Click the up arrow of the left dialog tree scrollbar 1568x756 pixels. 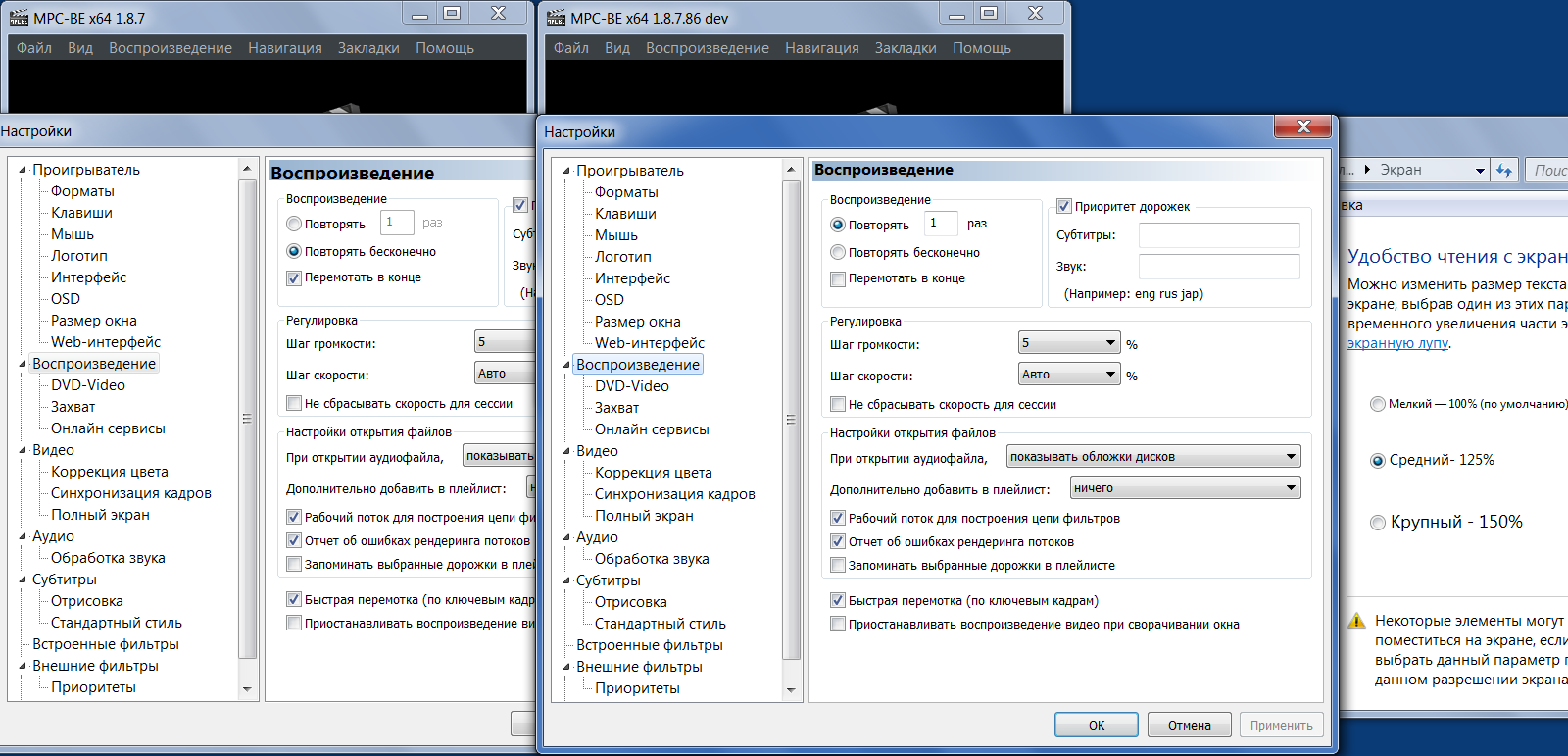(x=247, y=170)
